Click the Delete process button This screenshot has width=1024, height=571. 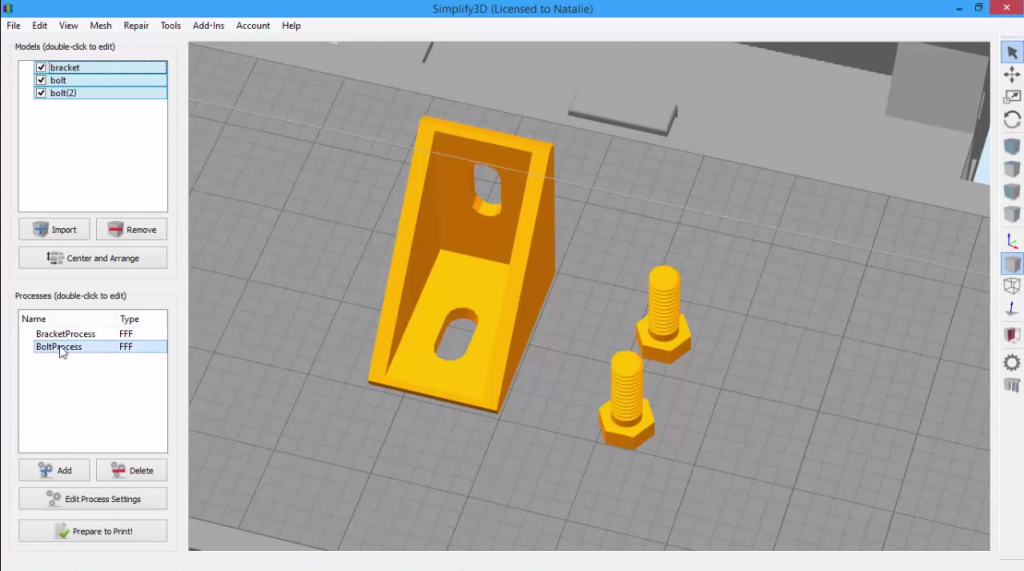tap(131, 470)
